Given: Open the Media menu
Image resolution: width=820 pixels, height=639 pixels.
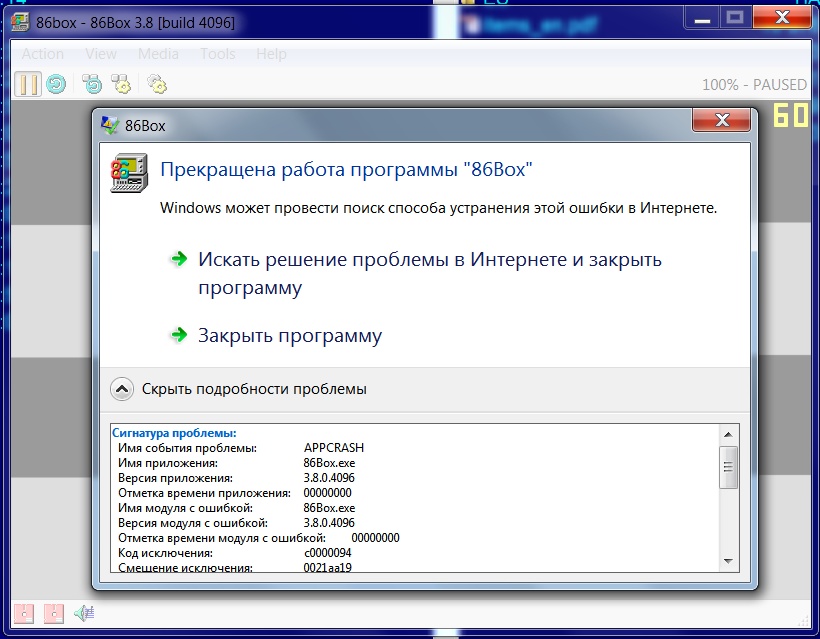Looking at the screenshot, I should point(158,54).
